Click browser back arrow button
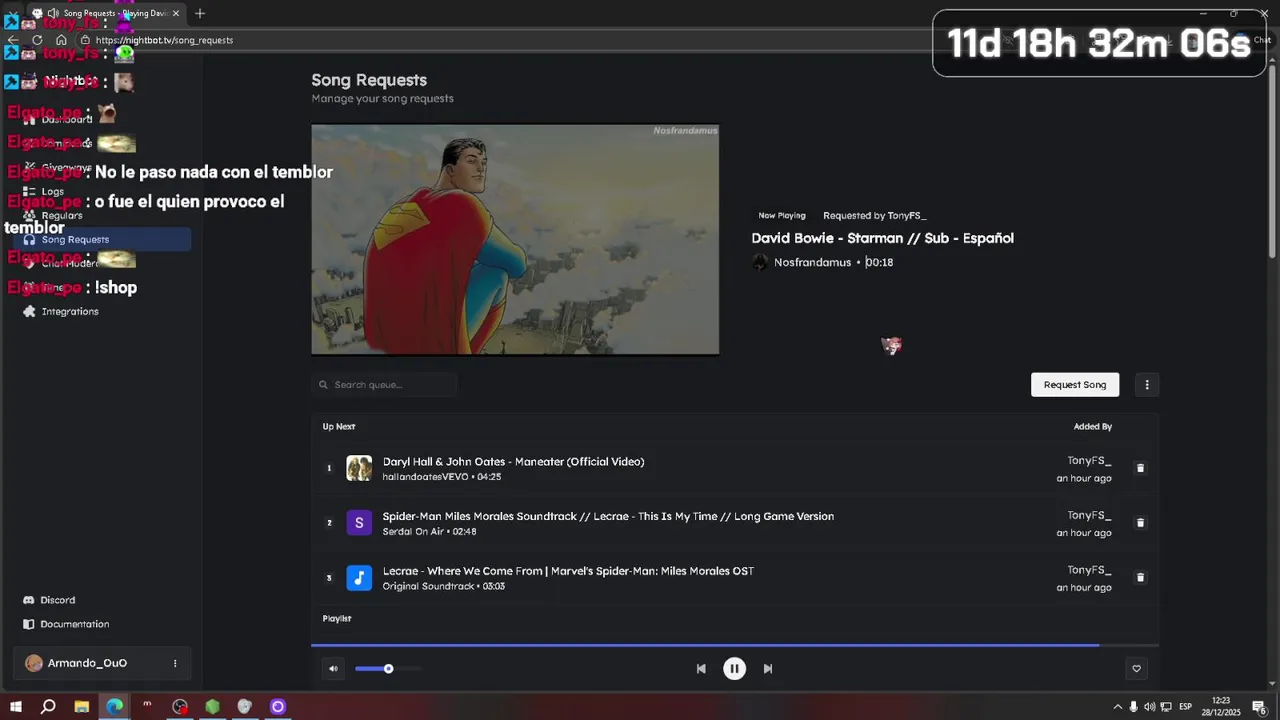1280x720 pixels. (x=13, y=40)
